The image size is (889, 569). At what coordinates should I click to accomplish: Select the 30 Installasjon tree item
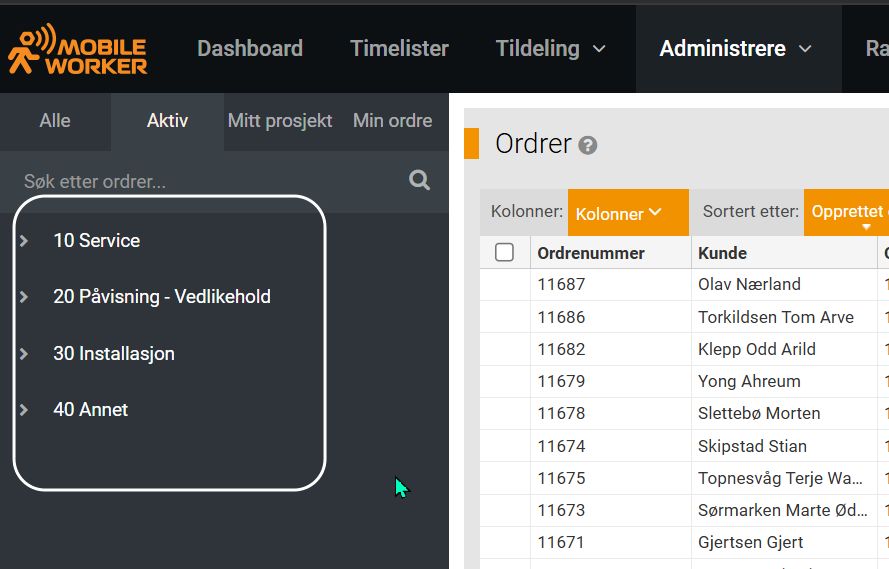pyautogui.click(x=114, y=354)
